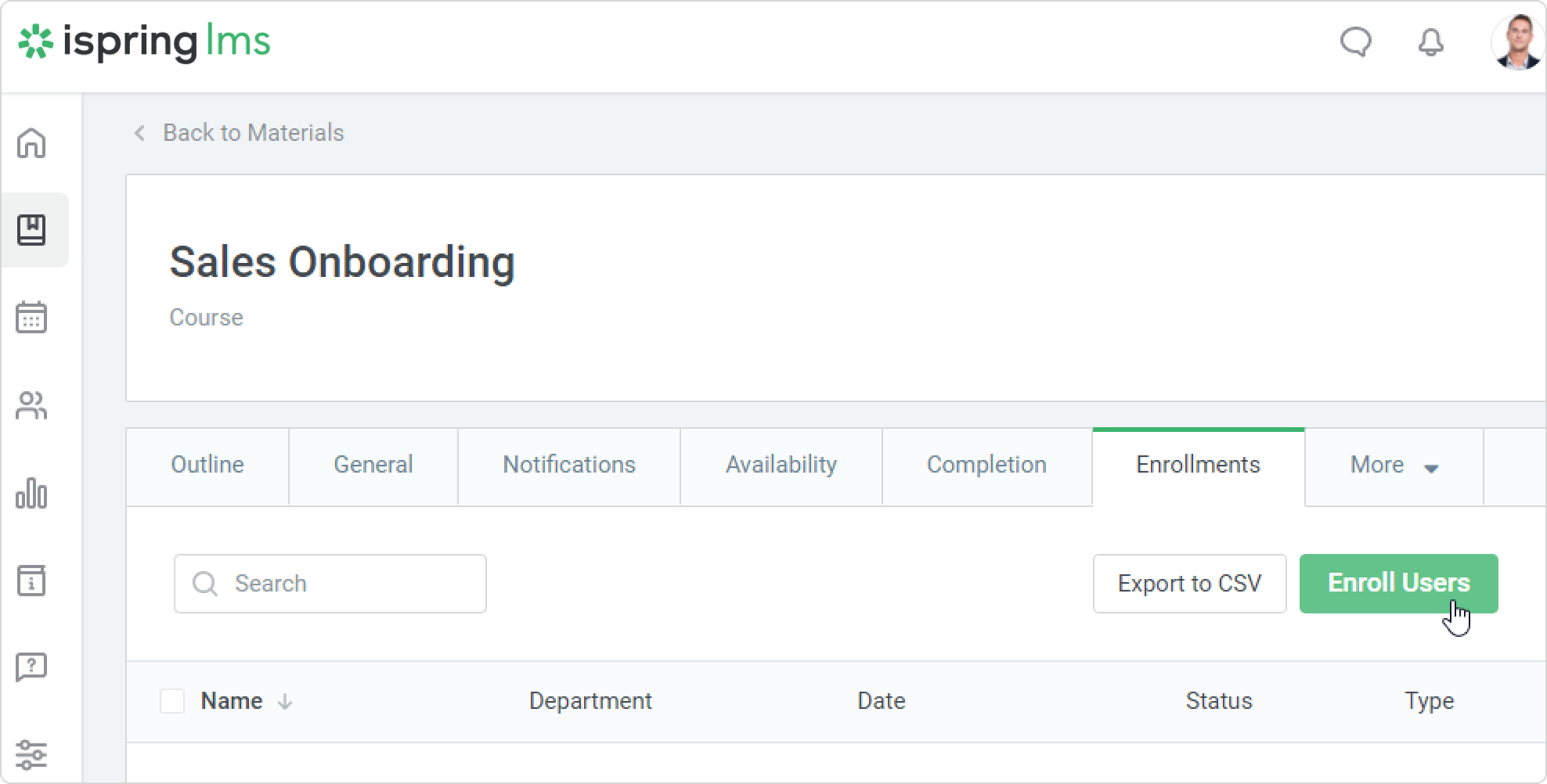Open the Reports bar chart icon
The height and width of the screenshot is (784, 1547).
[x=31, y=493]
